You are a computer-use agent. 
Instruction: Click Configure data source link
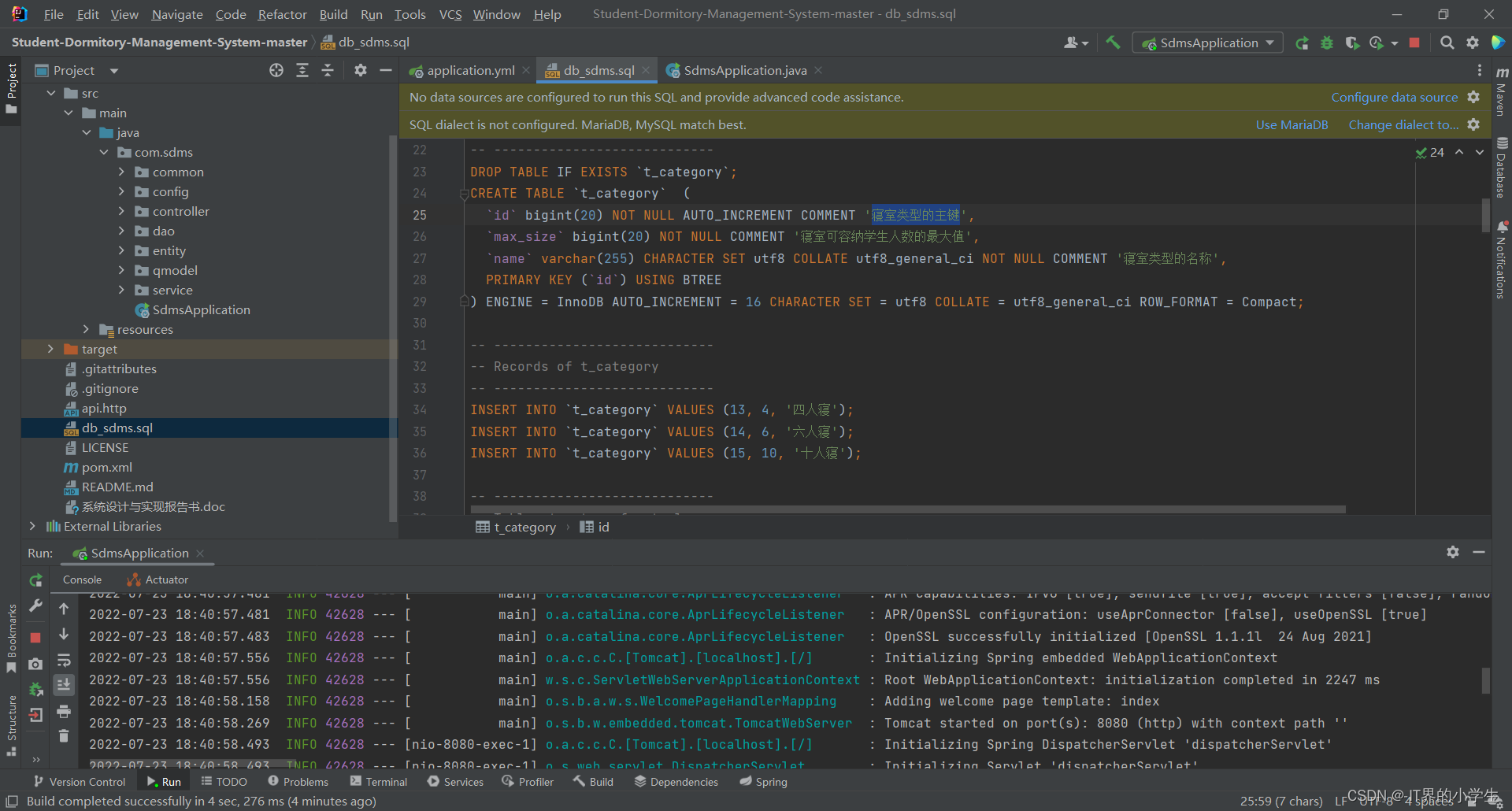pos(1394,97)
